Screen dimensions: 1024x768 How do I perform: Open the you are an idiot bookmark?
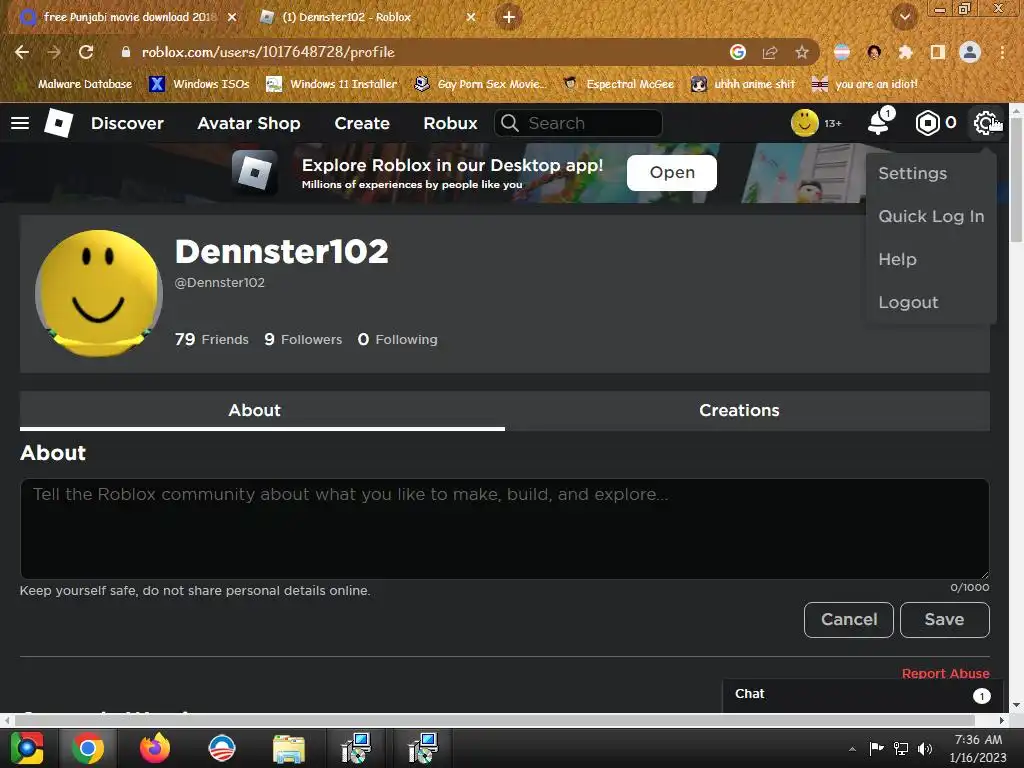(865, 84)
